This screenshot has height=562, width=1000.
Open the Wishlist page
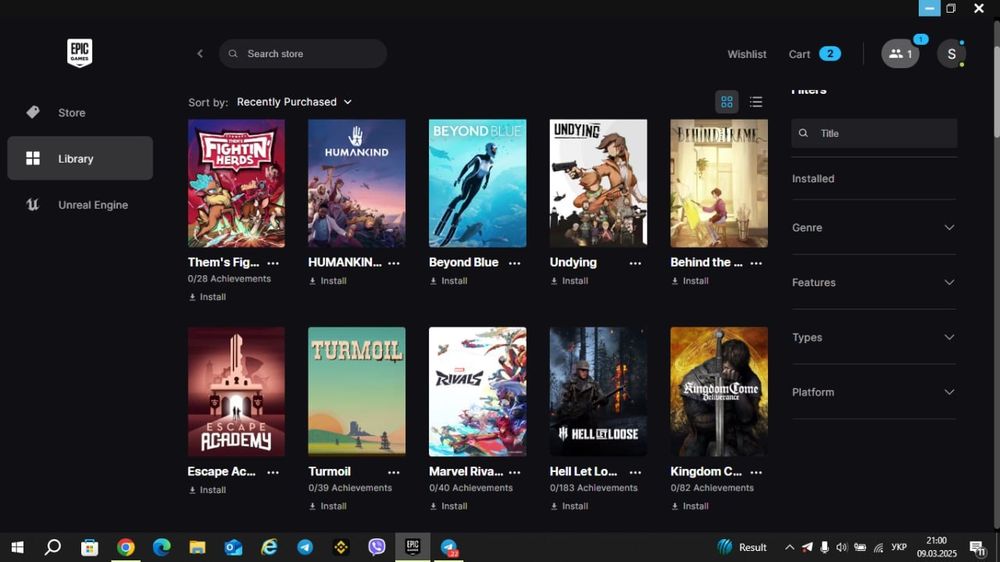747,54
